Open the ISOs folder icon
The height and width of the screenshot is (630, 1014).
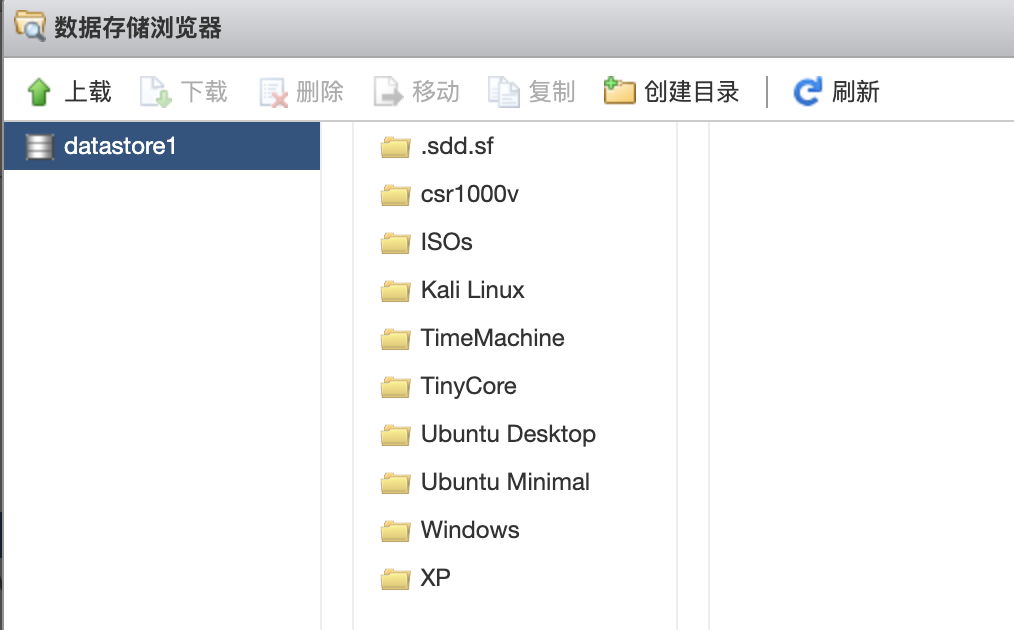(x=394, y=242)
